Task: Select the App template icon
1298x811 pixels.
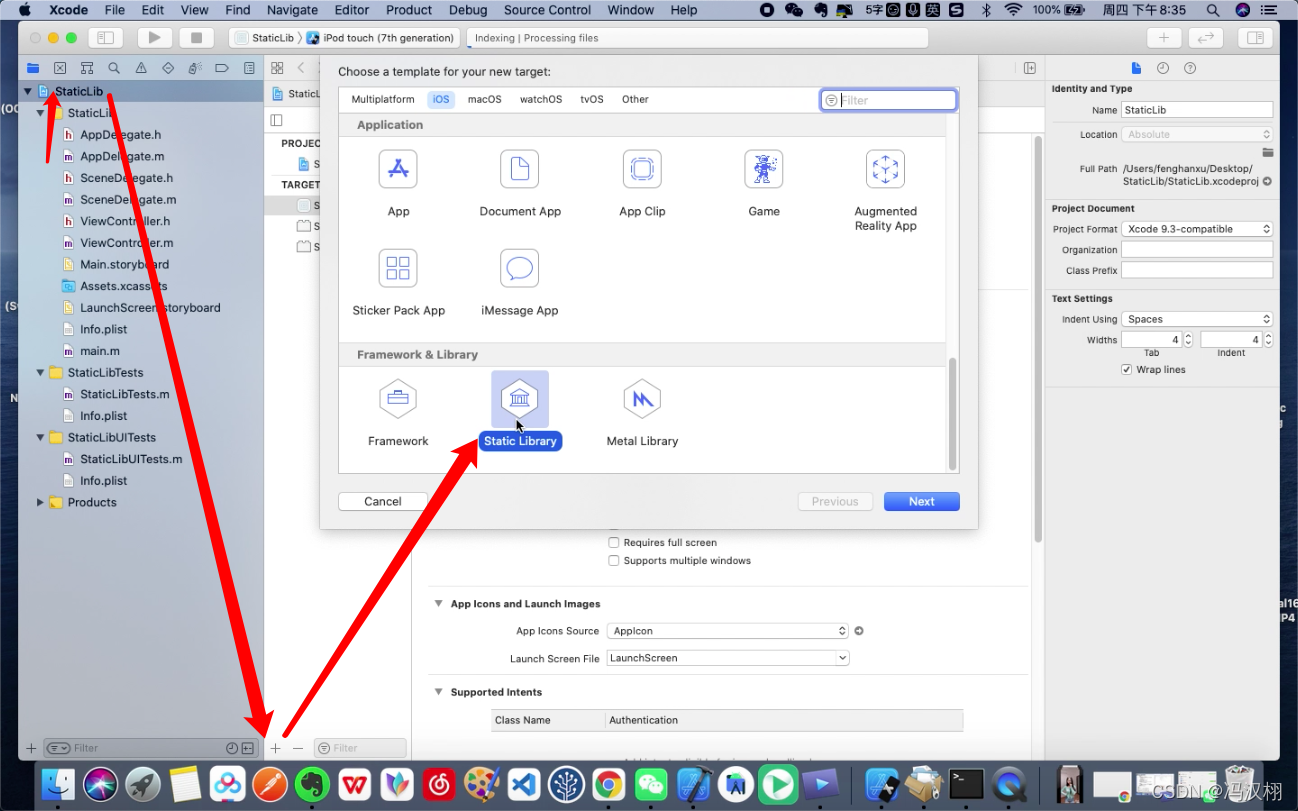Action: click(x=398, y=169)
